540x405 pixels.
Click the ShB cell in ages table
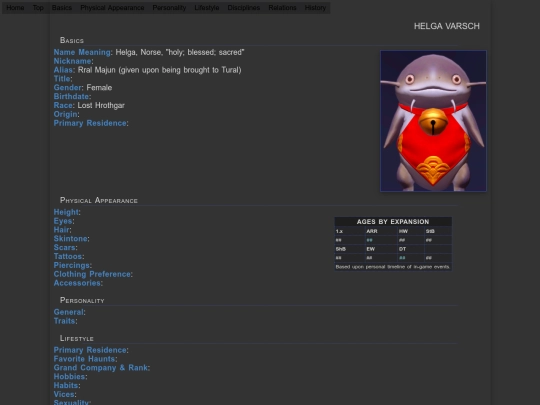[x=350, y=249]
